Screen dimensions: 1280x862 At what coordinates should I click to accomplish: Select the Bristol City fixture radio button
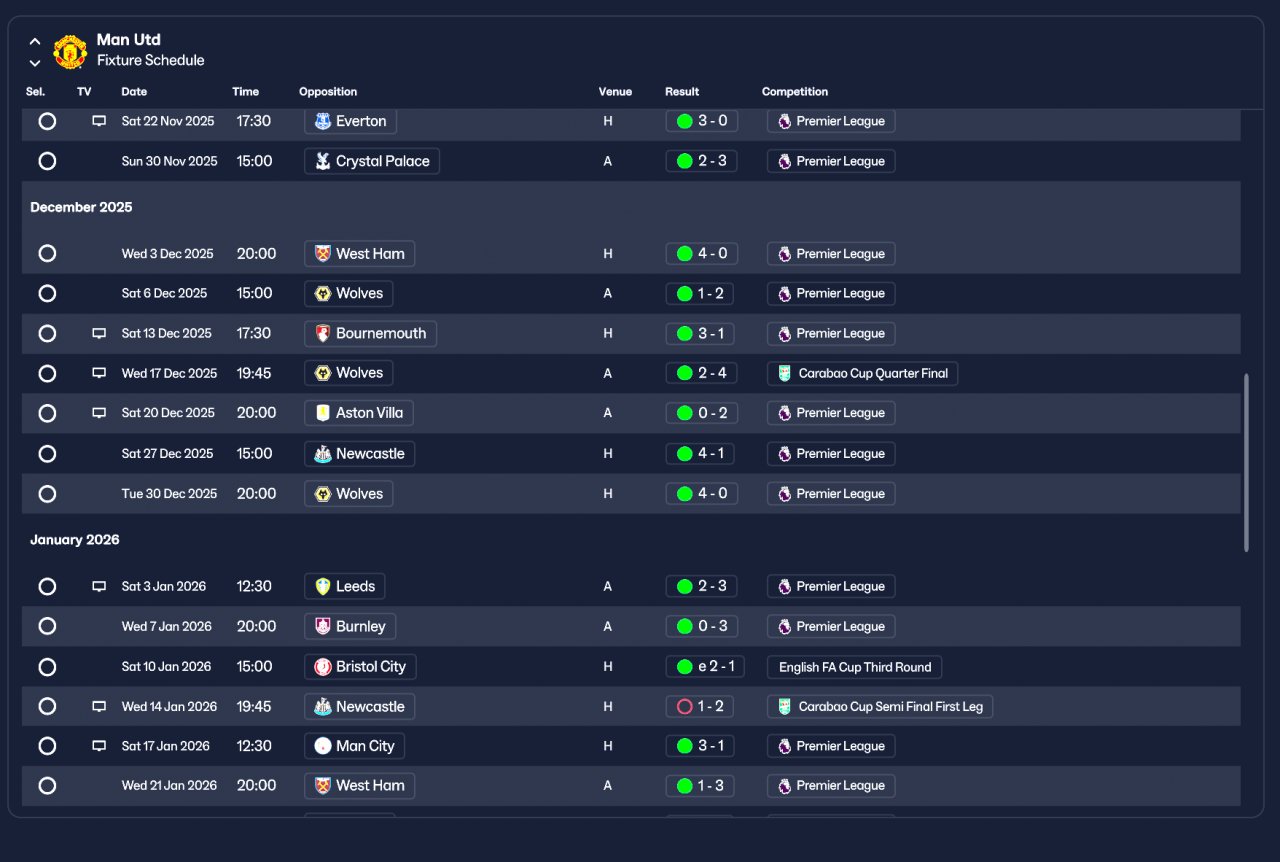(47, 667)
